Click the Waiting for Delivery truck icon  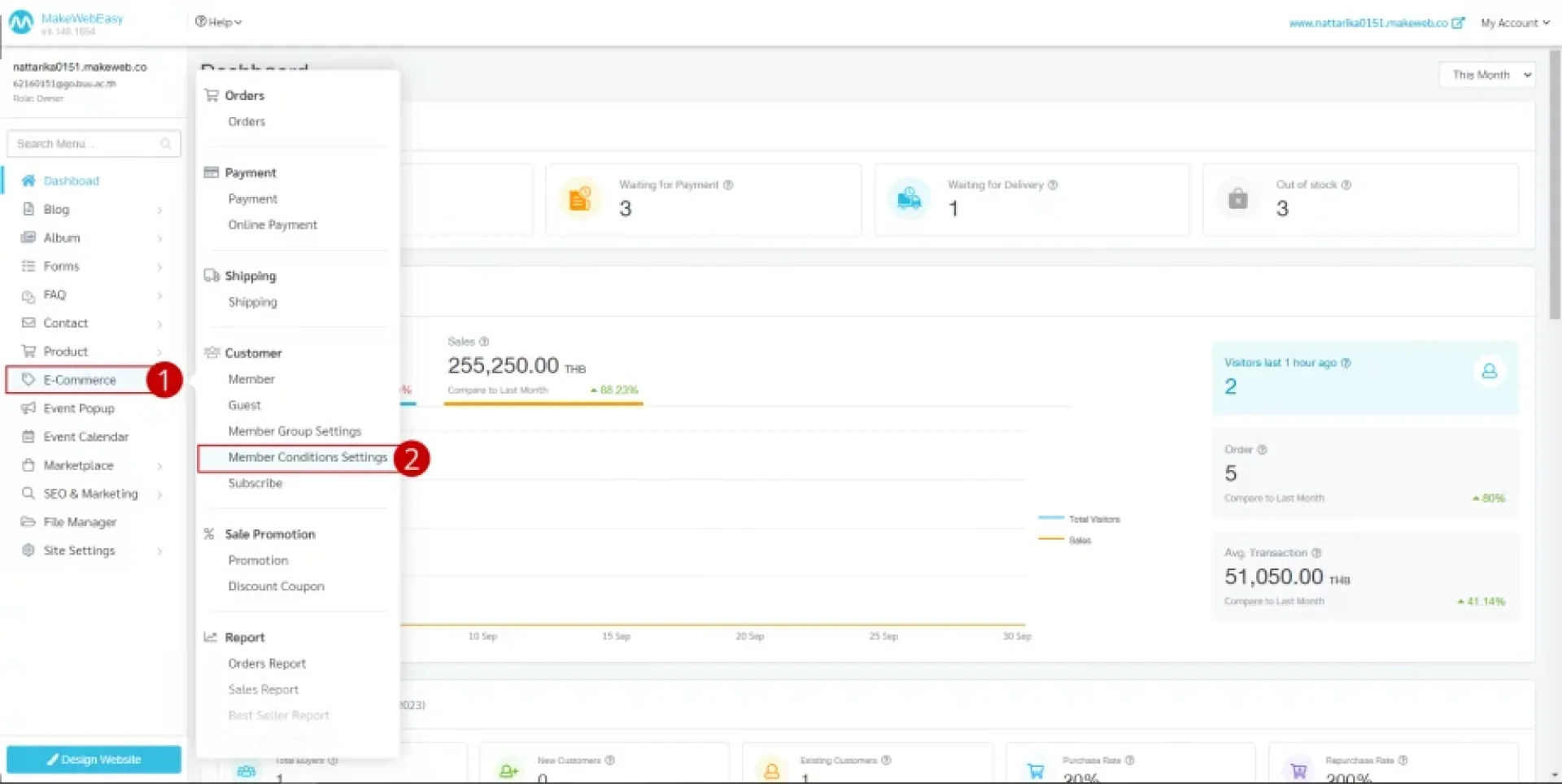tap(908, 199)
